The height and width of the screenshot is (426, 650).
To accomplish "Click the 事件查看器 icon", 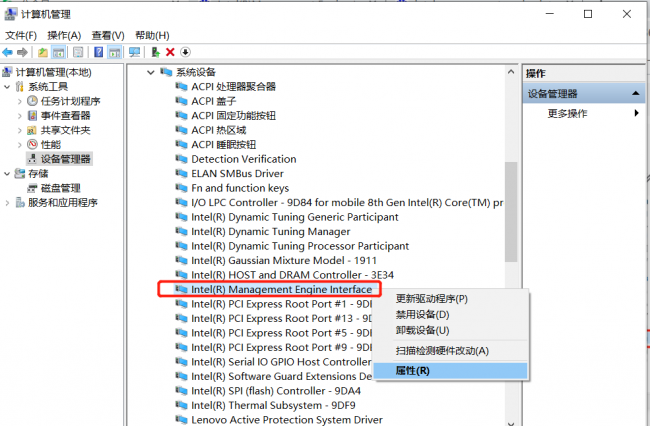I will tap(32, 115).
